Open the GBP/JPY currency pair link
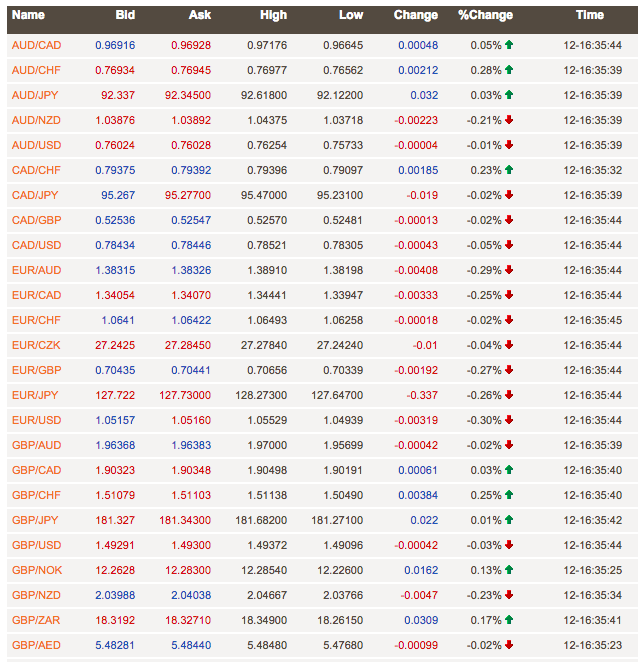638x662 pixels. (36, 520)
